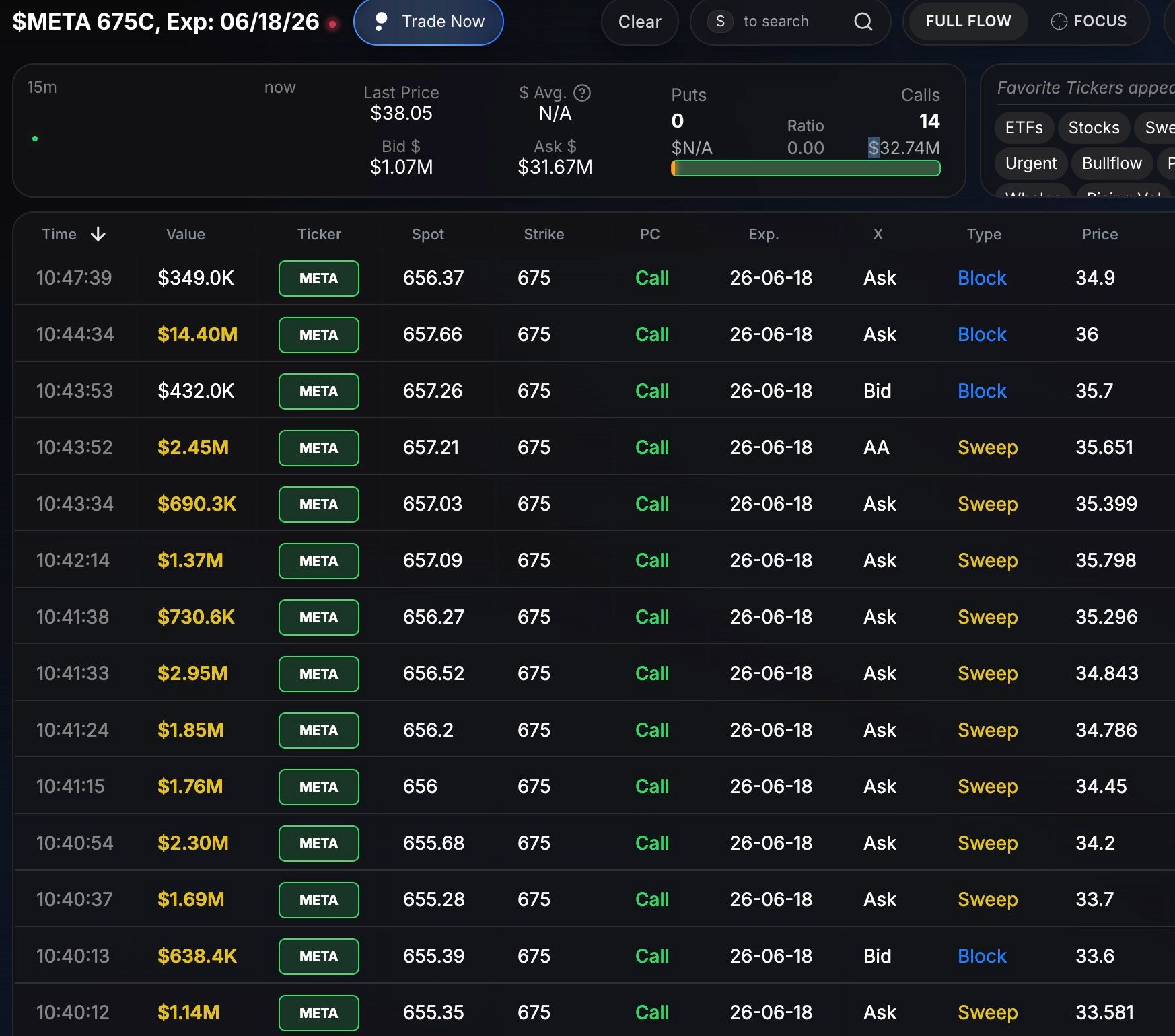Click the help icon beside $ Avg.
Screen dimensions: 1175x1036
pos(582,93)
